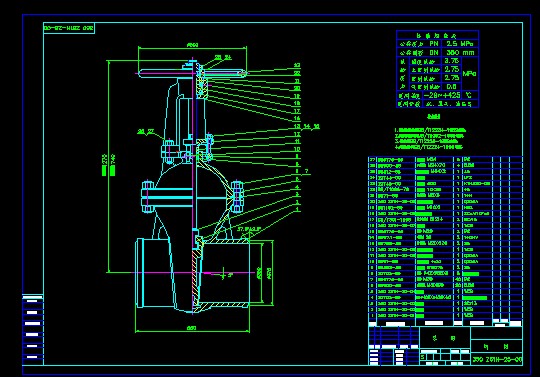Click the 3.75 test pressure value
540x377 pixels.
click(x=451, y=61)
